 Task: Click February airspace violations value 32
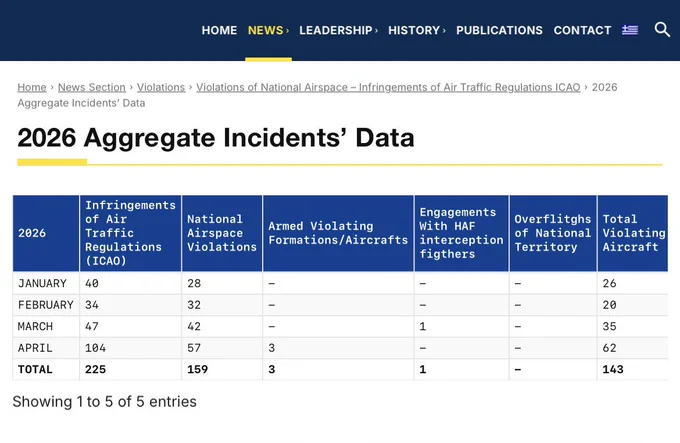coord(194,305)
